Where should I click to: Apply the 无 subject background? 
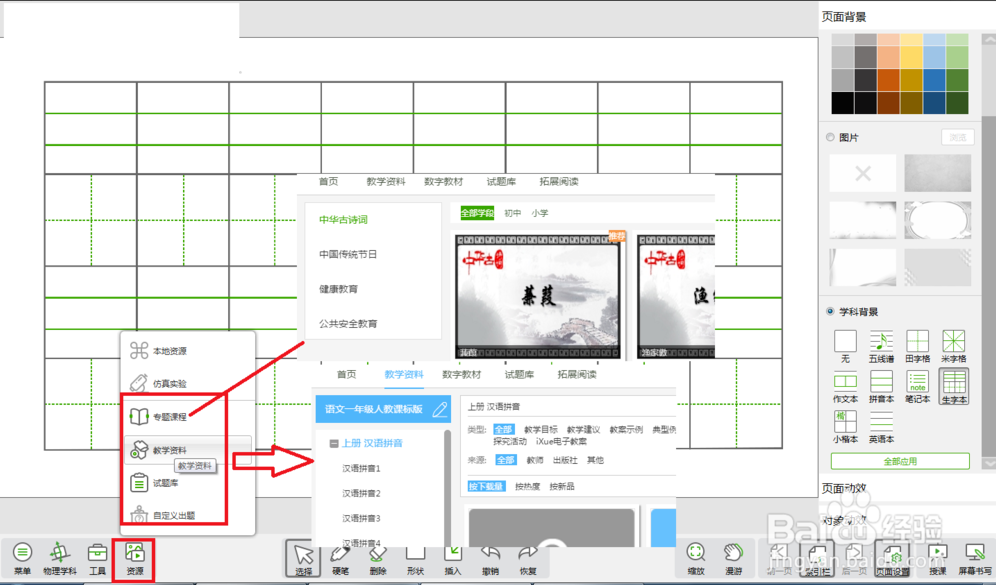pos(845,346)
